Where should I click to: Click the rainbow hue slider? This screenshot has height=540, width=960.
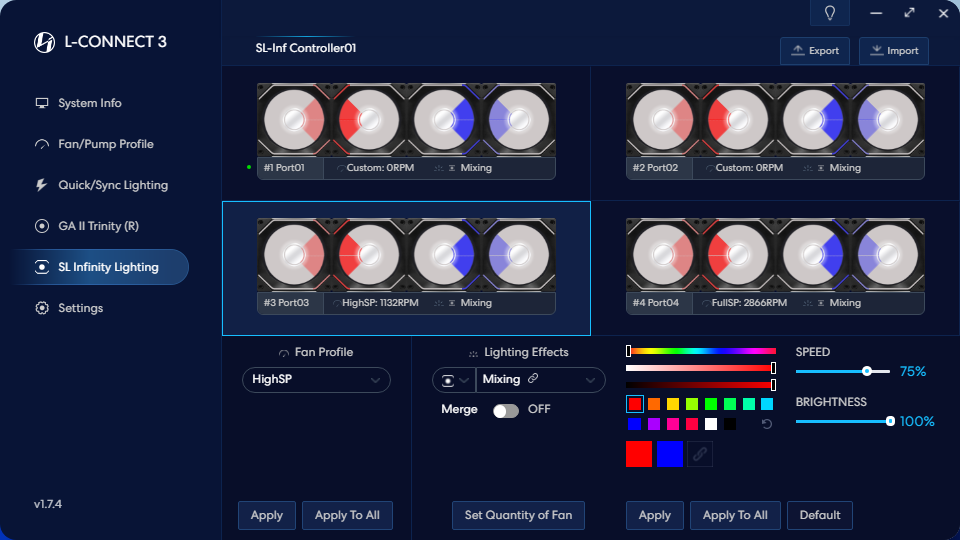[x=702, y=351]
